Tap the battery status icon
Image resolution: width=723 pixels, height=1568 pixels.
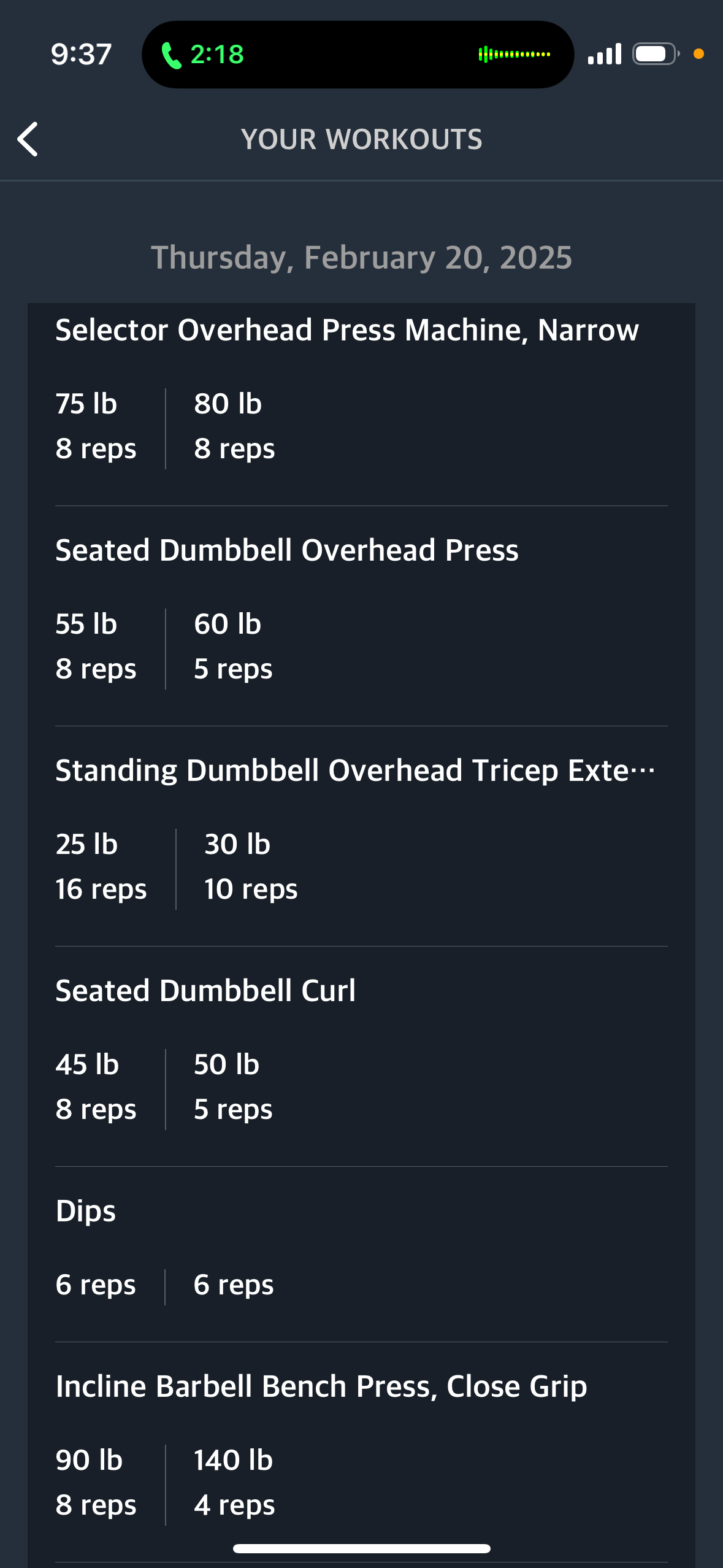[x=655, y=54]
